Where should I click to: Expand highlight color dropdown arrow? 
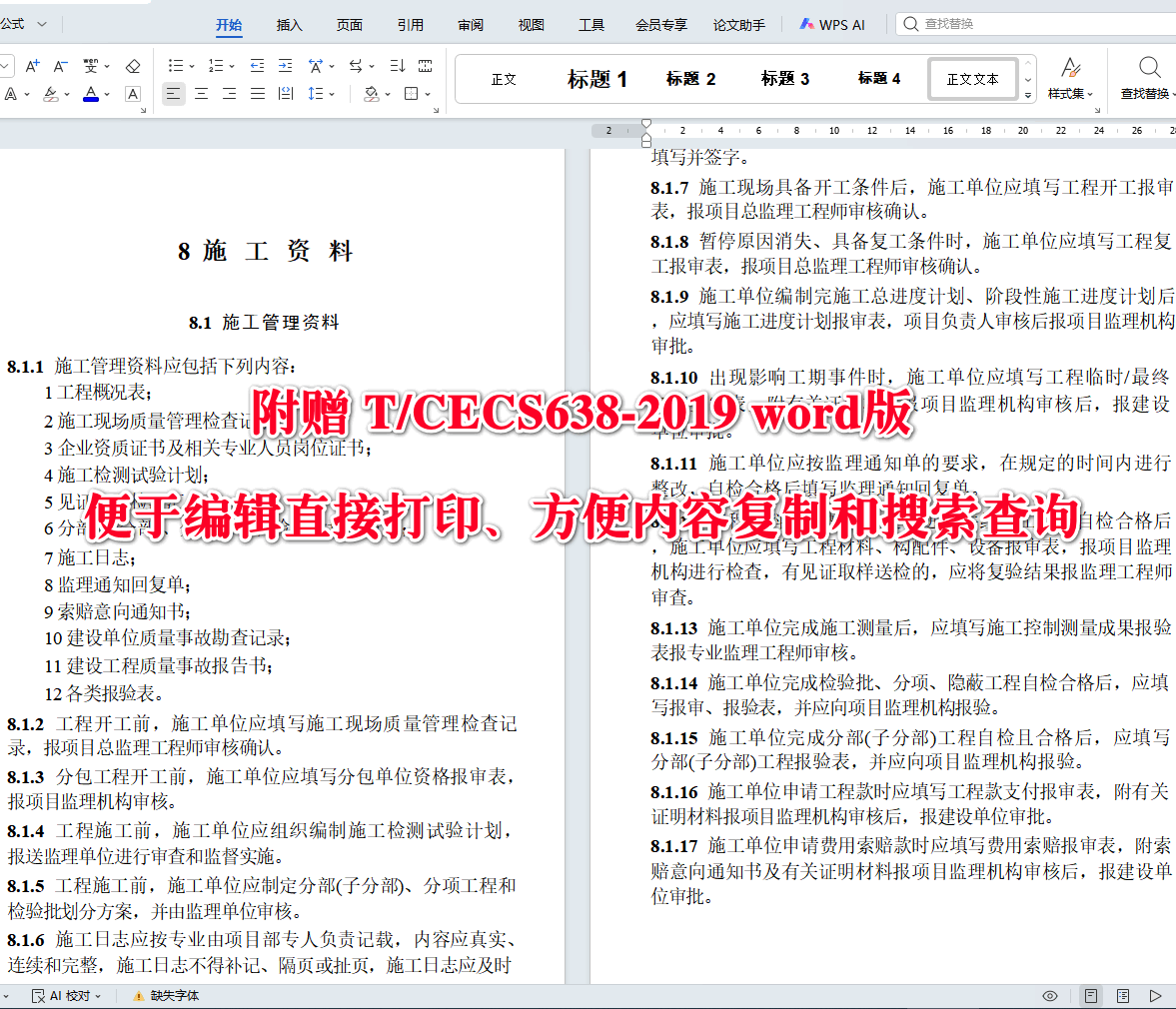pyautogui.click(x=67, y=95)
